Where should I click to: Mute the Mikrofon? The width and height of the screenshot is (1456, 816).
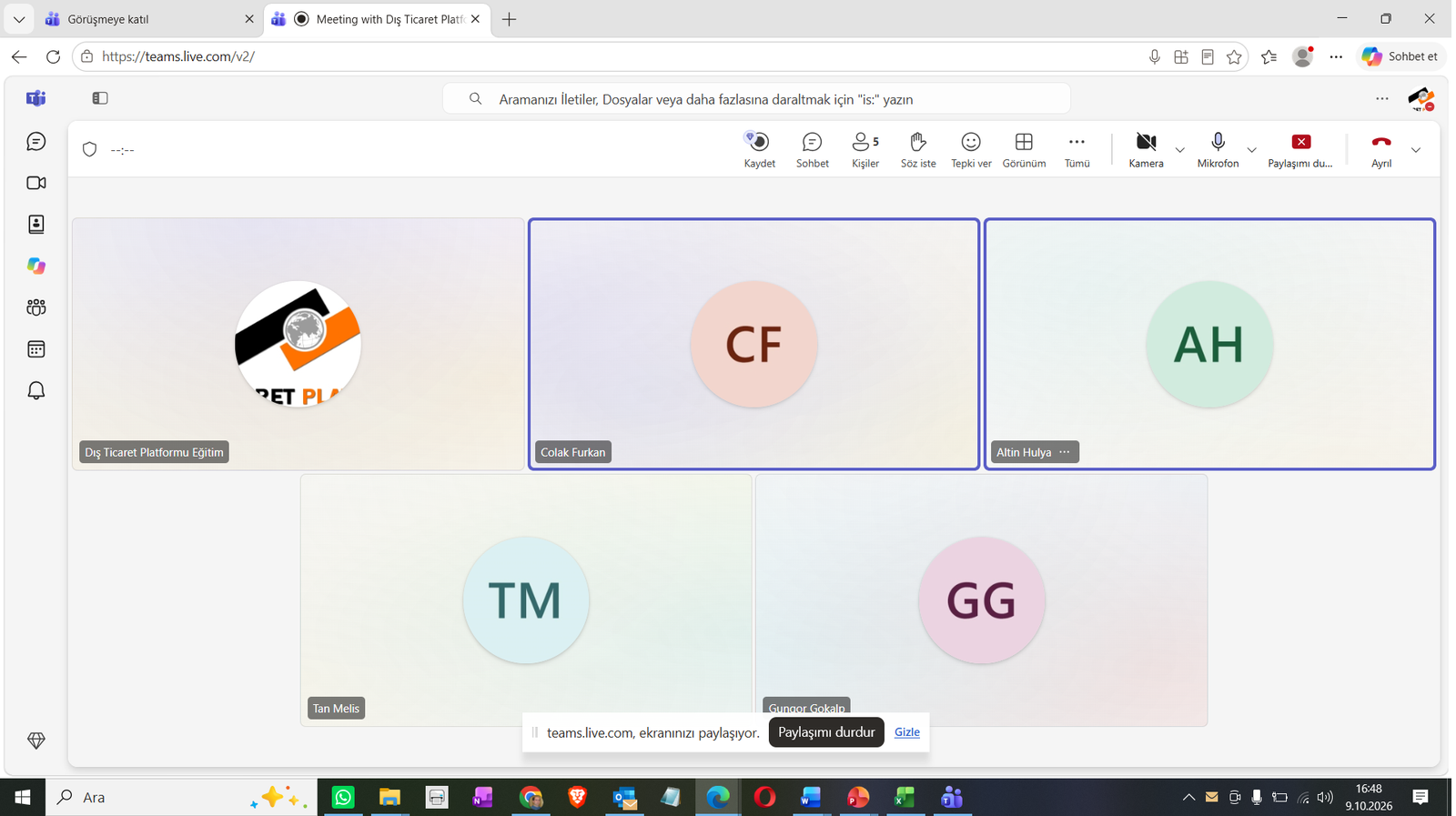(1218, 150)
